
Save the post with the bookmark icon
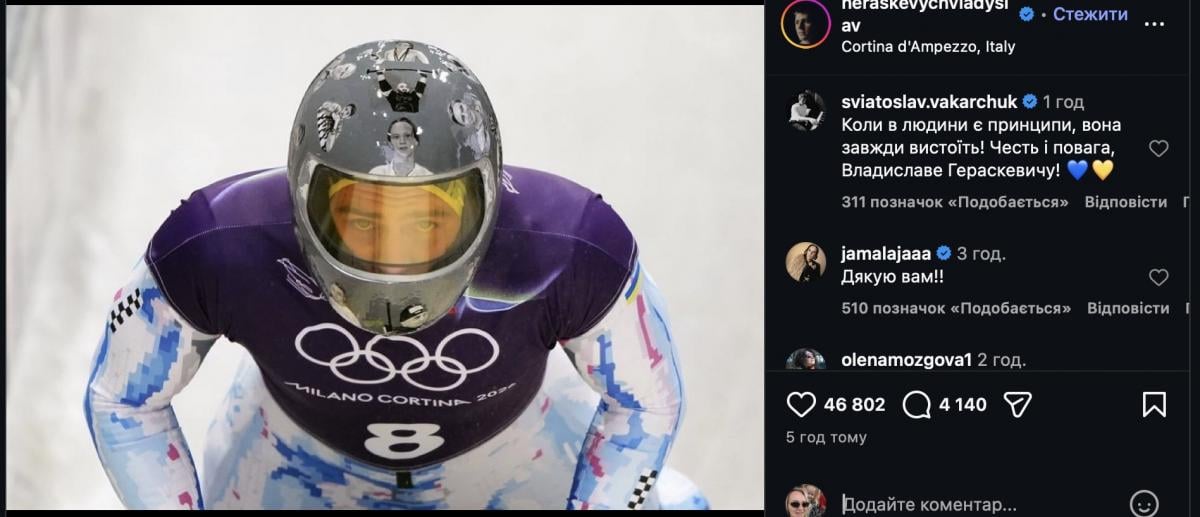point(1154,404)
